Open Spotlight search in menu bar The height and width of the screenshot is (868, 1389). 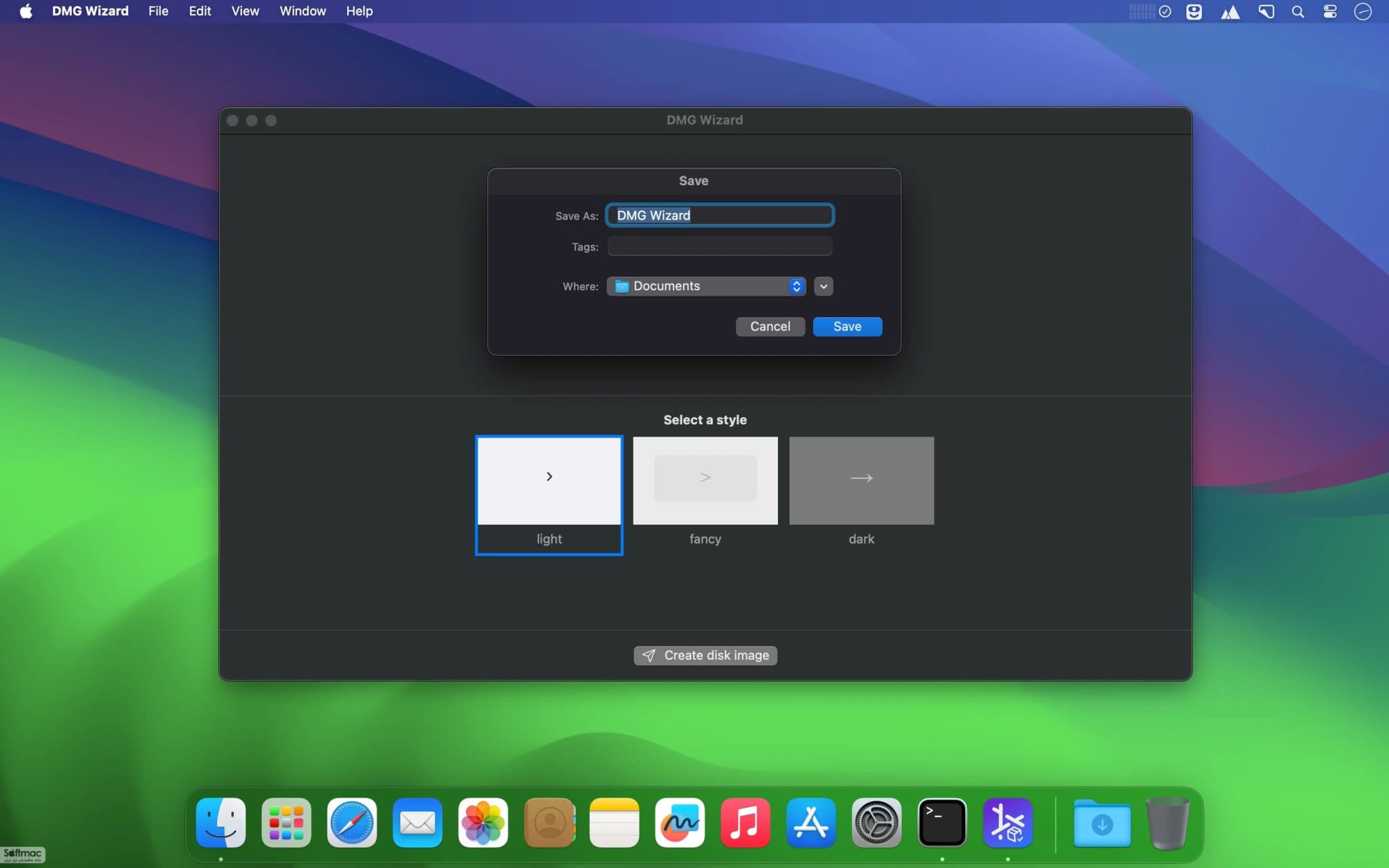pos(1297,12)
